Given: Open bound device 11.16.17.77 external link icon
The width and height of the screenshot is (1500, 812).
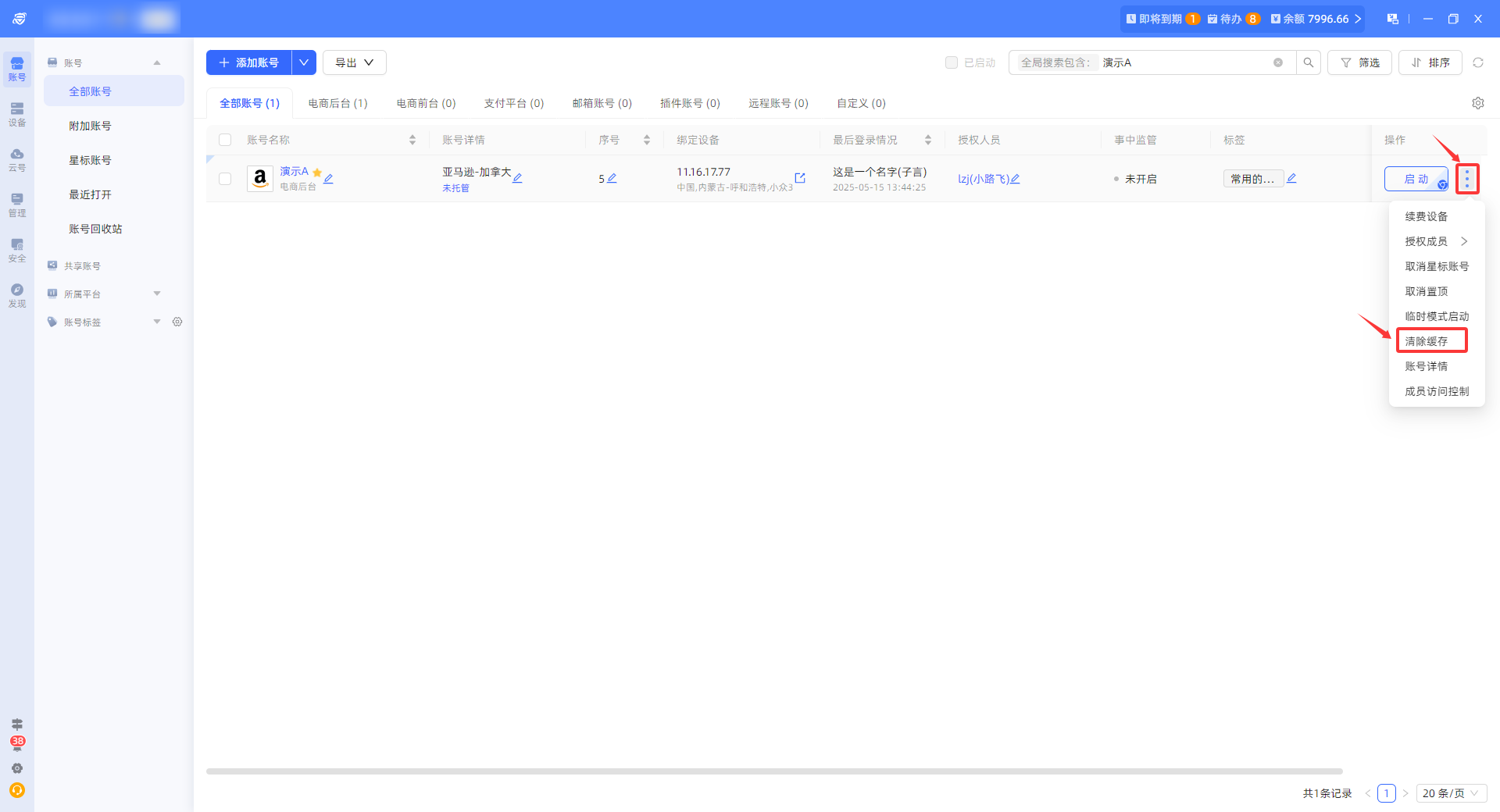Looking at the screenshot, I should pos(800,178).
